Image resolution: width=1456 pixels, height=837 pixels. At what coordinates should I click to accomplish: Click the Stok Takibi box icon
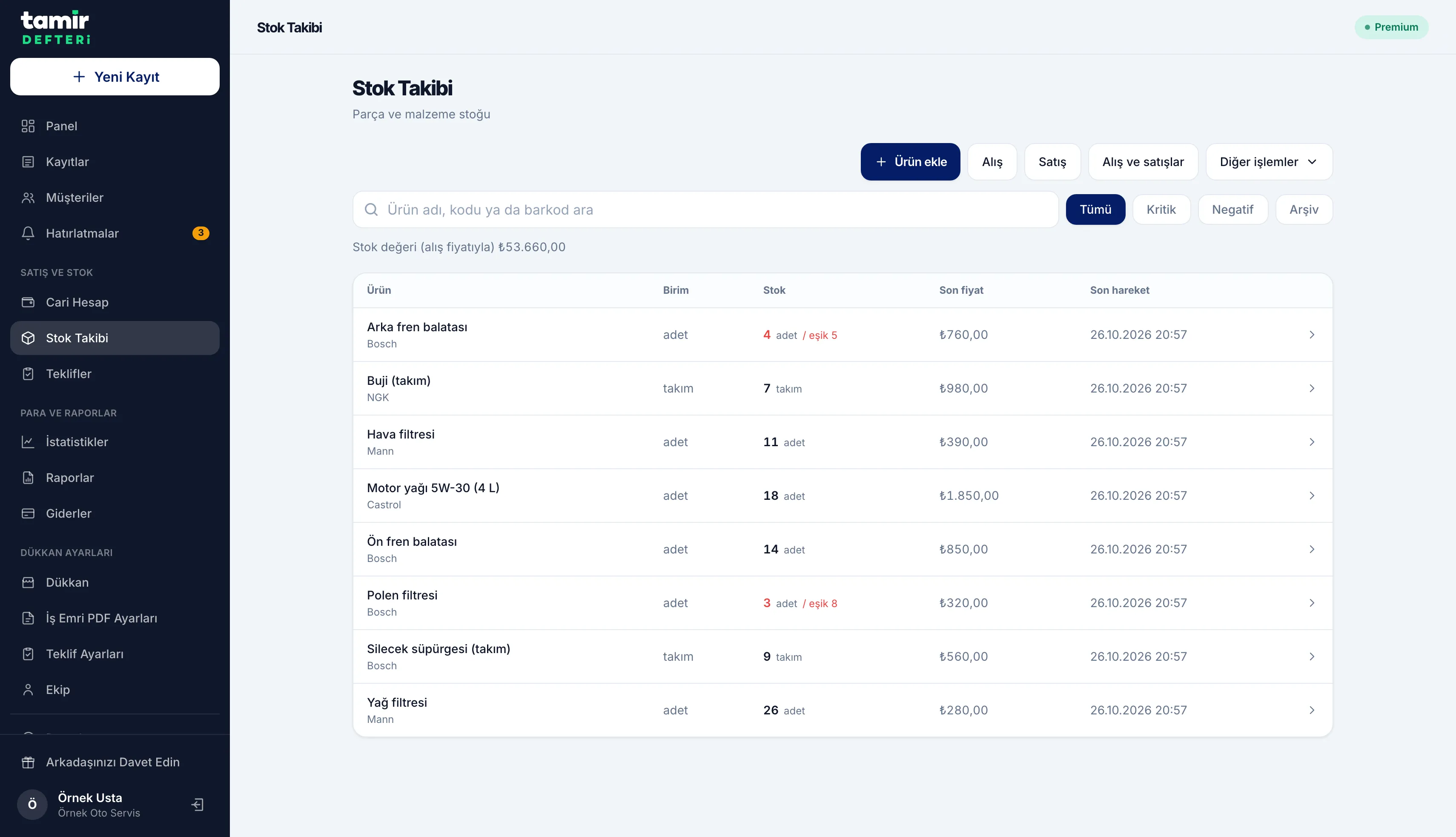point(28,338)
